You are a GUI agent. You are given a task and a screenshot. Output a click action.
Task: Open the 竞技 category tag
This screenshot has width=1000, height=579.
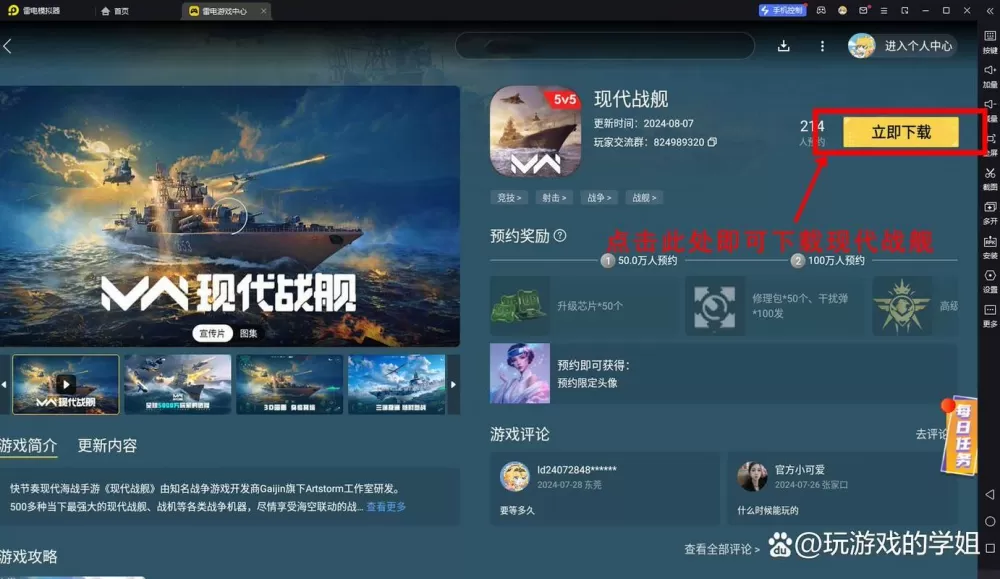pos(509,198)
